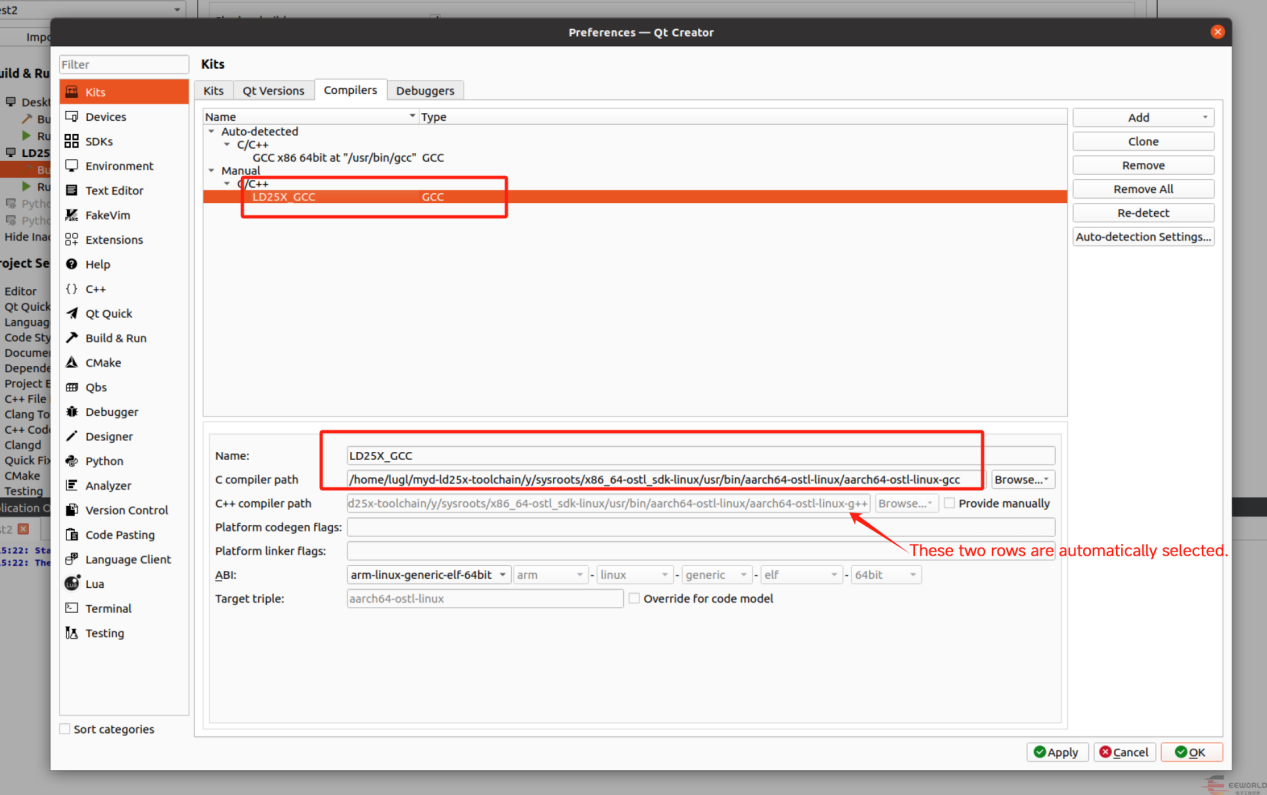The image size is (1267, 795).
Task: Switch to the Qt Versions tab
Action: 274,90
